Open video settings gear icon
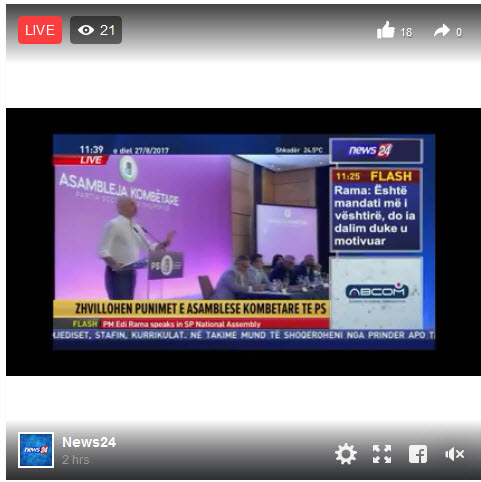 (346, 454)
